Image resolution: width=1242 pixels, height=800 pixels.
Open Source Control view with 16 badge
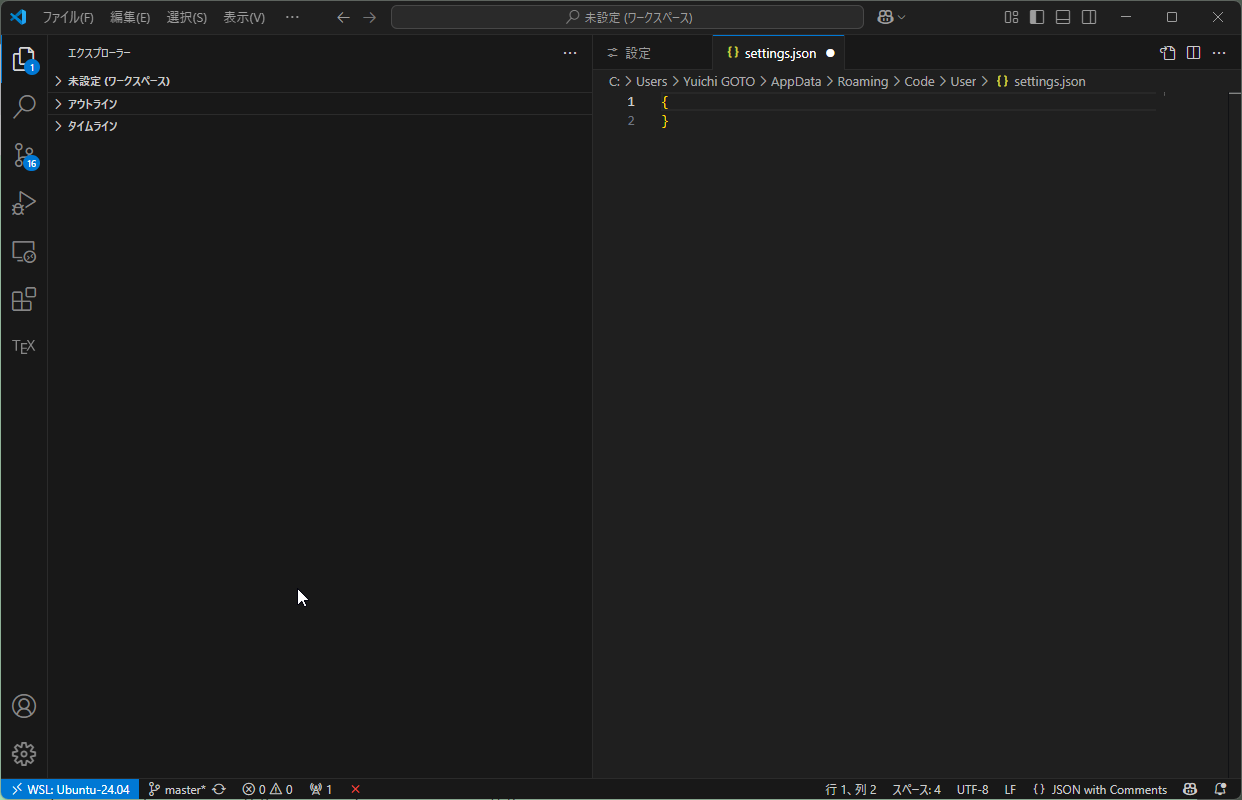click(24, 155)
